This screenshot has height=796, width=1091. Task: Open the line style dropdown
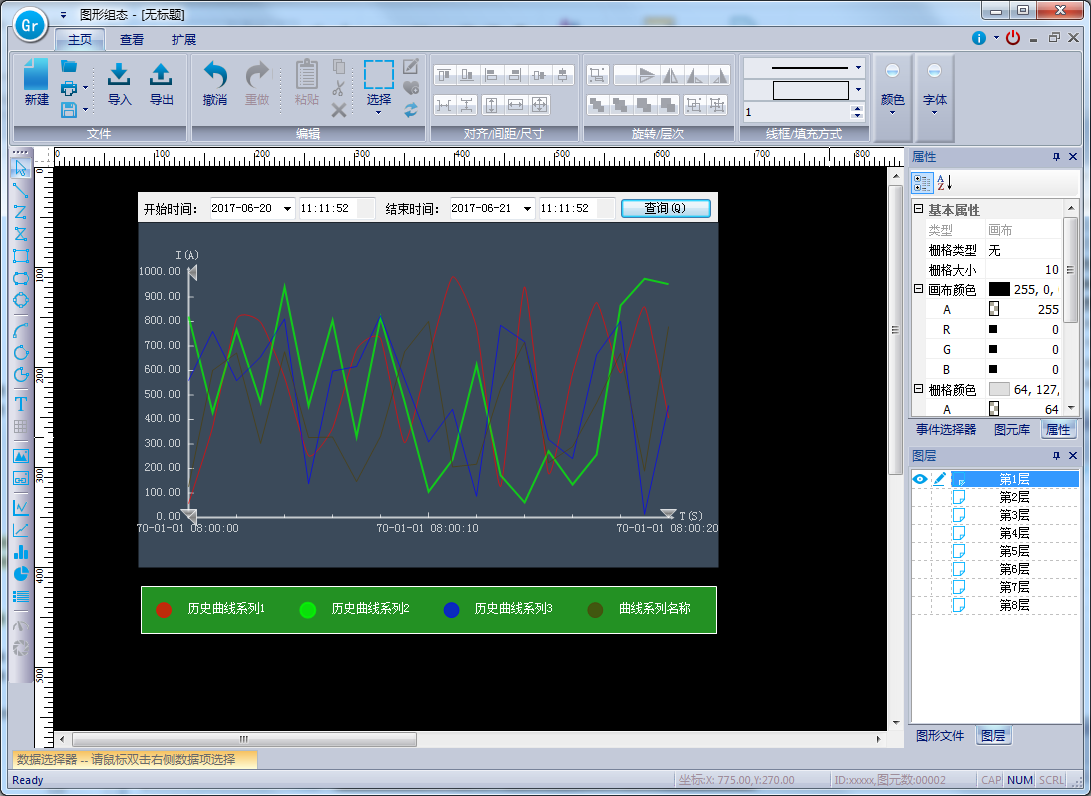click(859, 68)
